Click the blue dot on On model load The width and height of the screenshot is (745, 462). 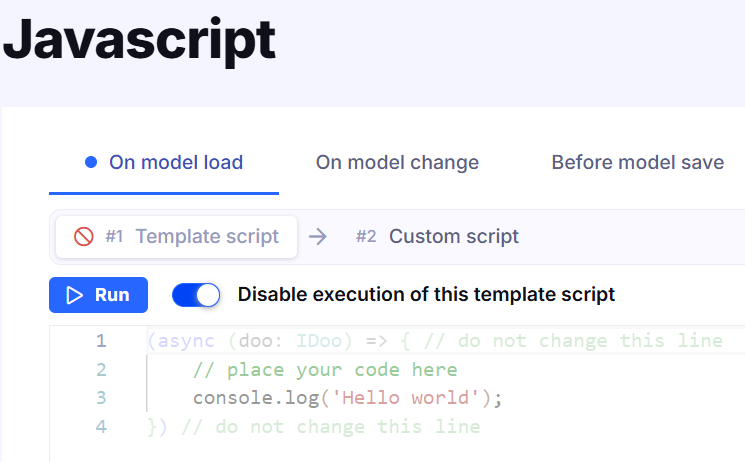pyautogui.click(x=91, y=163)
